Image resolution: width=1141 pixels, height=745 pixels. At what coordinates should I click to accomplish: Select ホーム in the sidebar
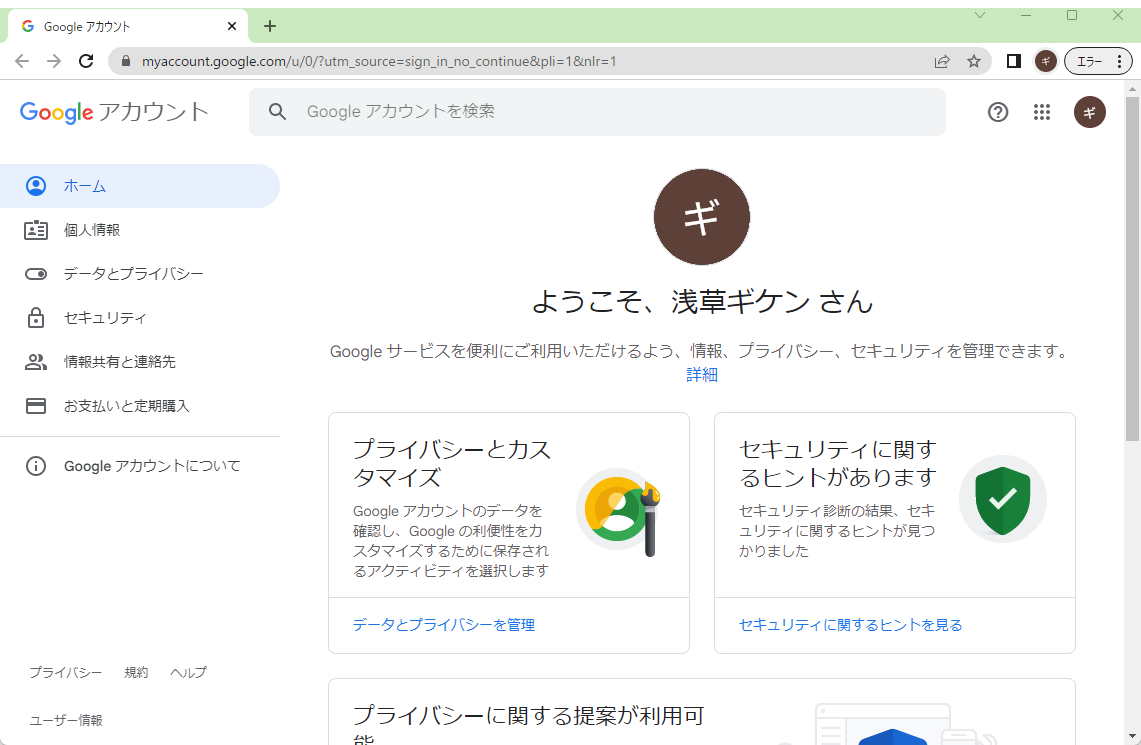pyautogui.click(x=140, y=186)
